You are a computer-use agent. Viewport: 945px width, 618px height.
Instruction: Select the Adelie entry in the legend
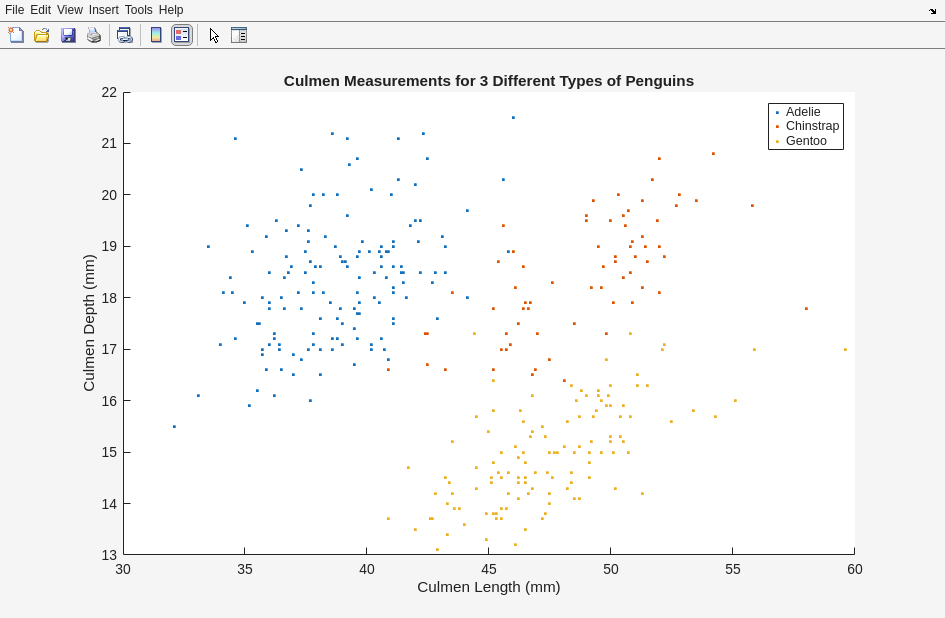[803, 112]
